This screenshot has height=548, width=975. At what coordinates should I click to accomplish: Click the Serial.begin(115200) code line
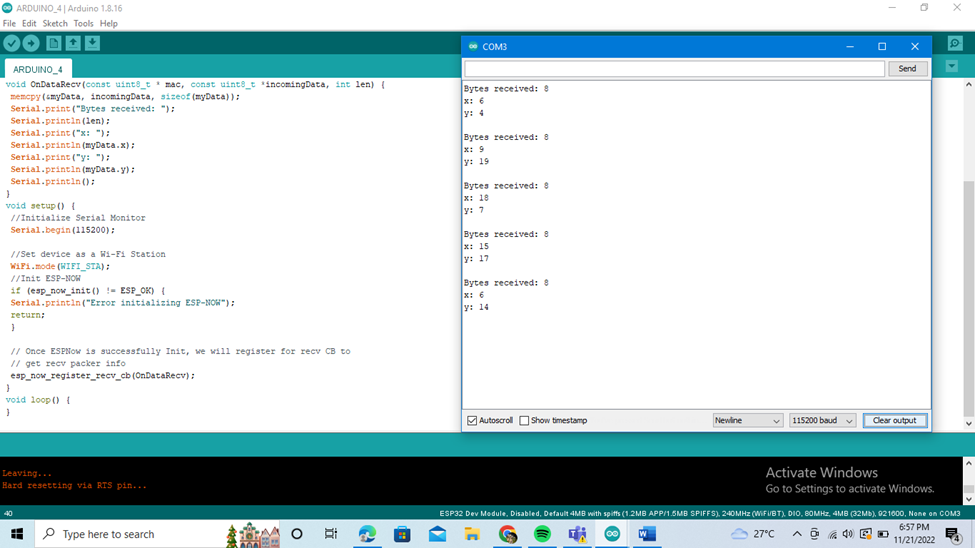click(x=63, y=230)
